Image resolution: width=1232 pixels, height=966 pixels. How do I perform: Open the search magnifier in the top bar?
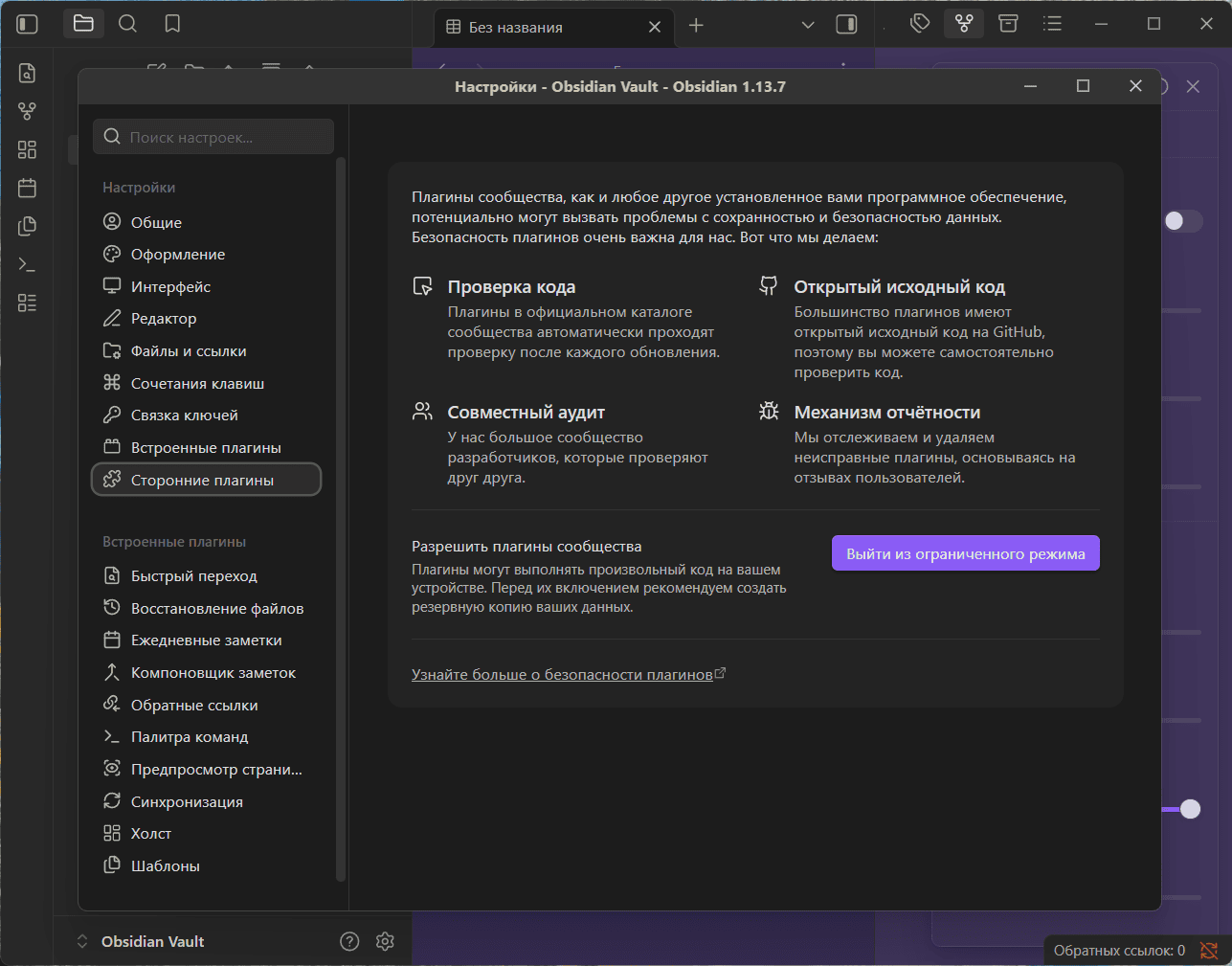pos(127,24)
